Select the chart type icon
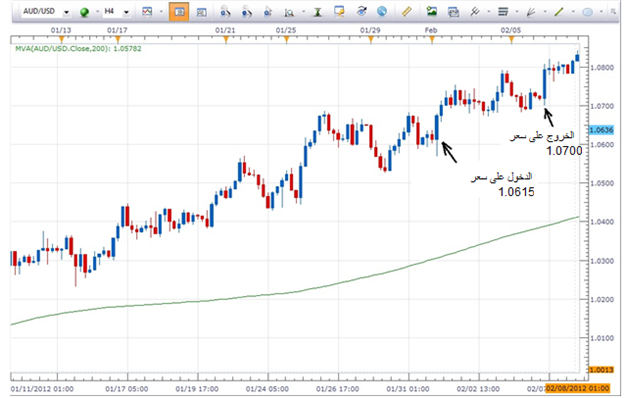This screenshot has width=624, height=398. pyautogui.click(x=147, y=12)
